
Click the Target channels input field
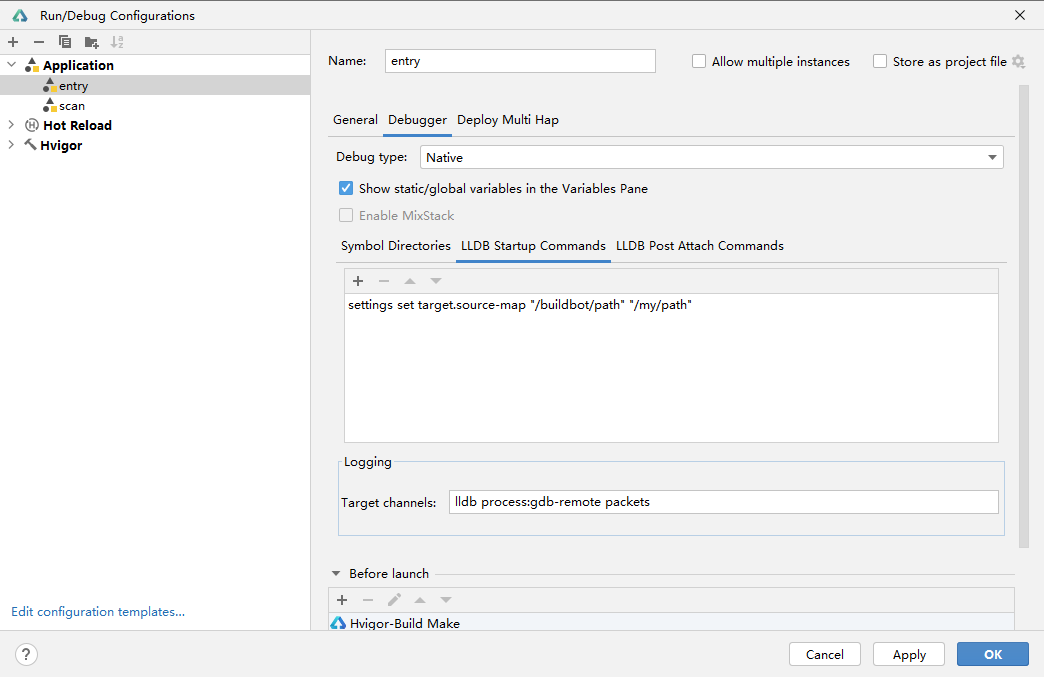(x=723, y=502)
